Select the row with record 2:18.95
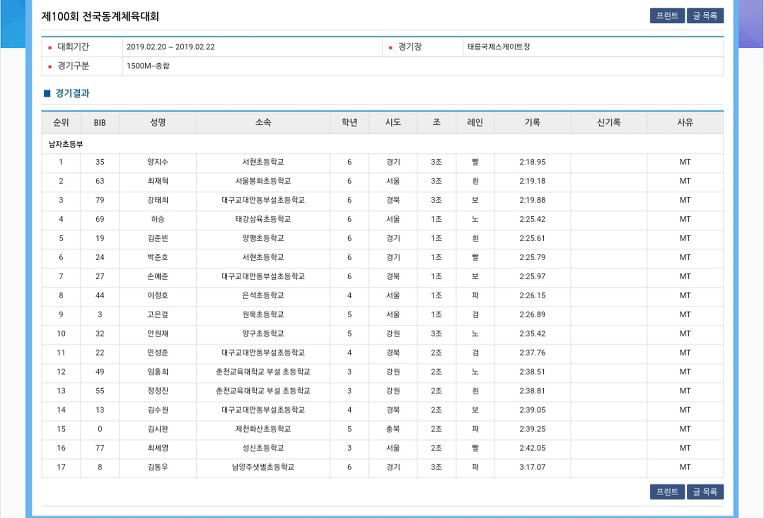The width and height of the screenshot is (764, 518). 382,162
